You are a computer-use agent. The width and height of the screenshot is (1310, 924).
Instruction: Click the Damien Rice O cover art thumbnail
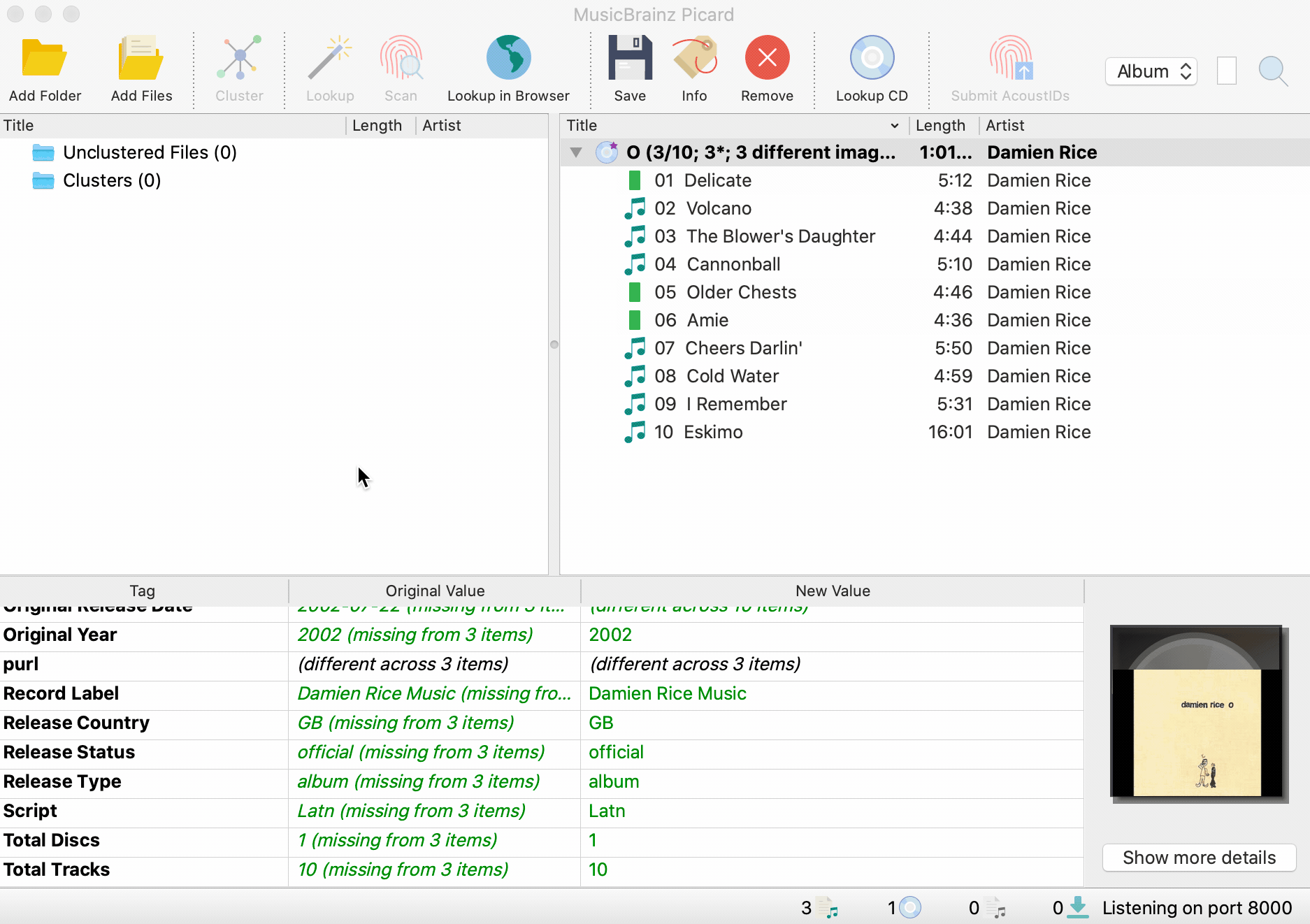coord(1198,713)
